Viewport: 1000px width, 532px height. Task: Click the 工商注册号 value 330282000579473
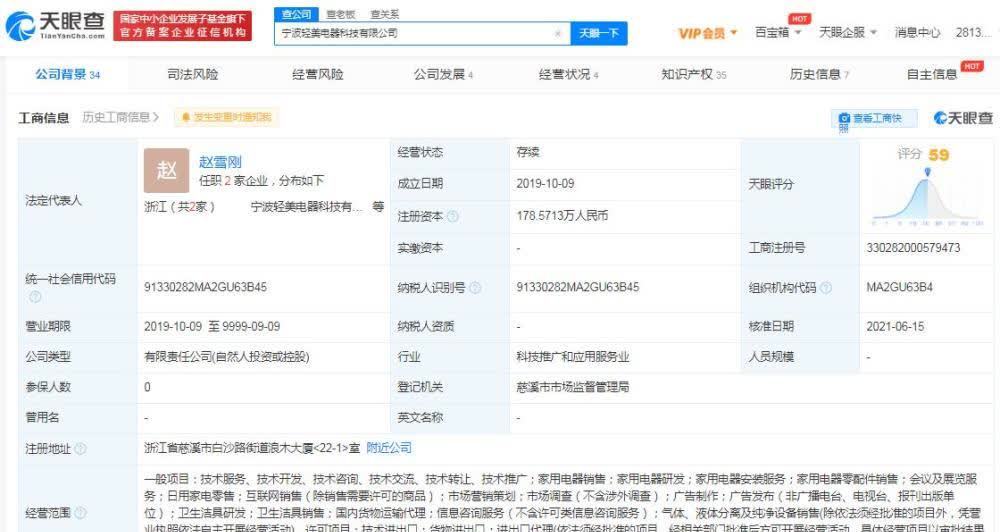913,248
